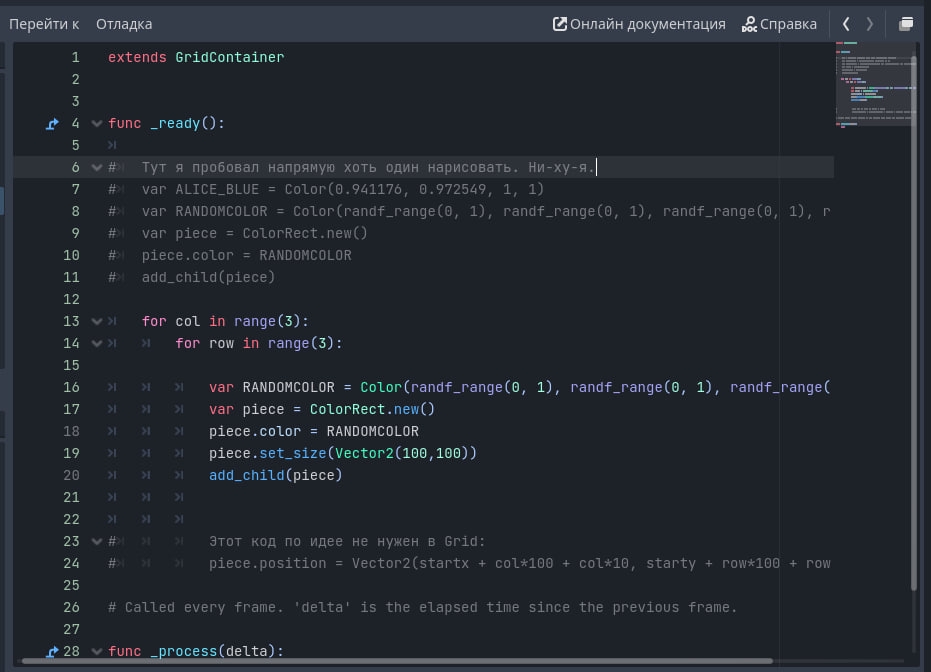Click 'add_child(piece)' on line 20
The image size is (931, 672).
276,476
